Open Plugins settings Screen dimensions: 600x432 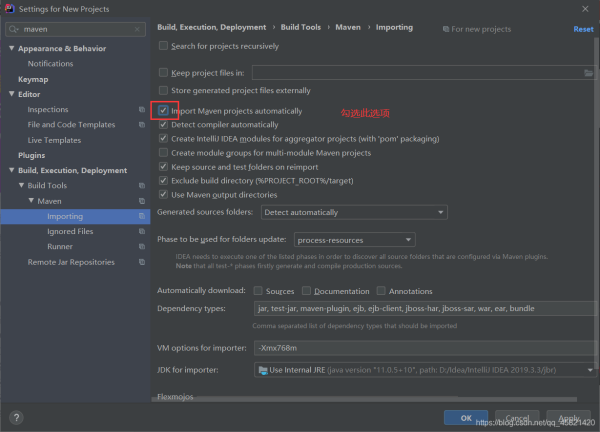tap(32, 155)
